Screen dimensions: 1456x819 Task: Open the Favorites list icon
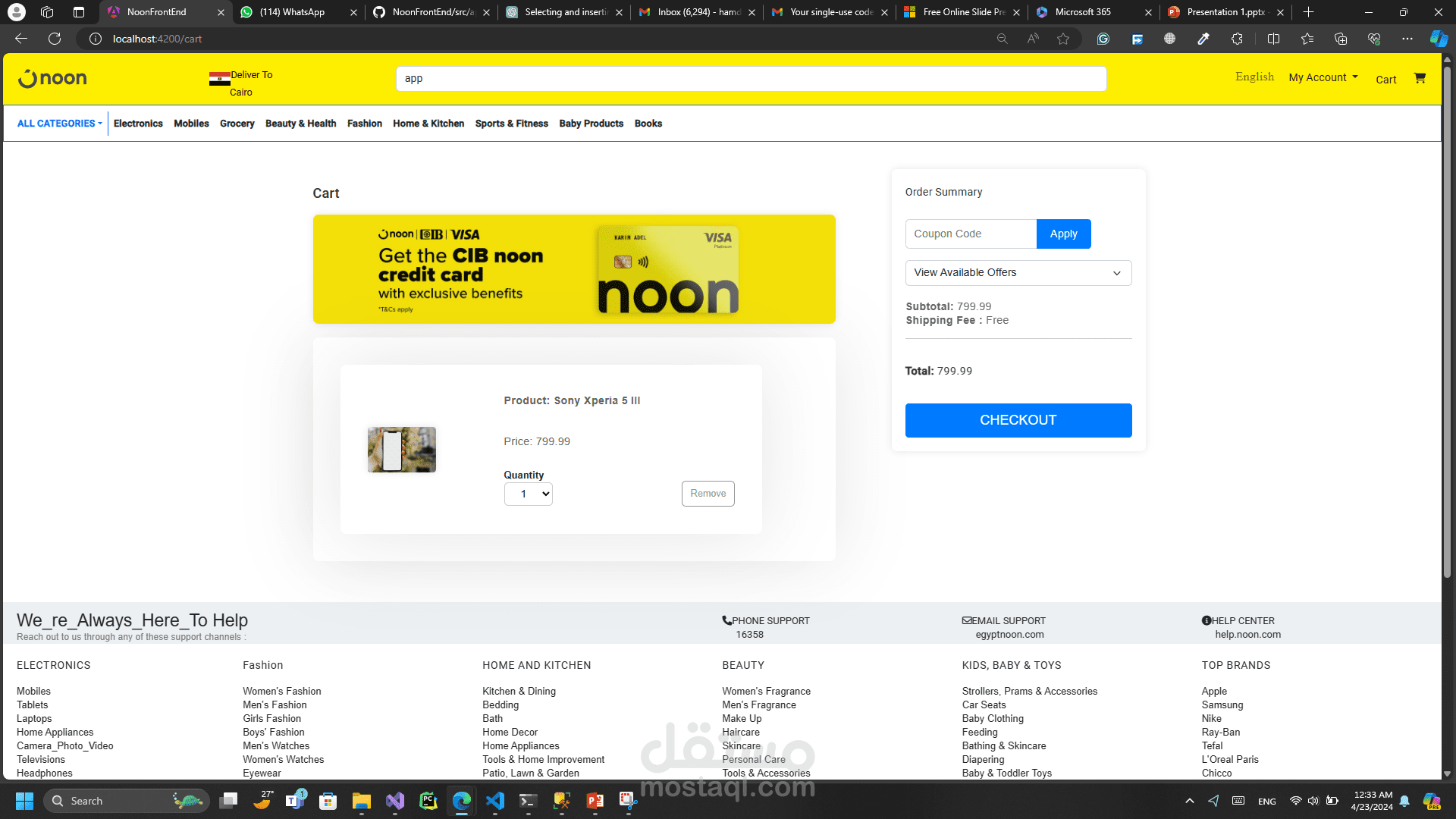point(1307,39)
